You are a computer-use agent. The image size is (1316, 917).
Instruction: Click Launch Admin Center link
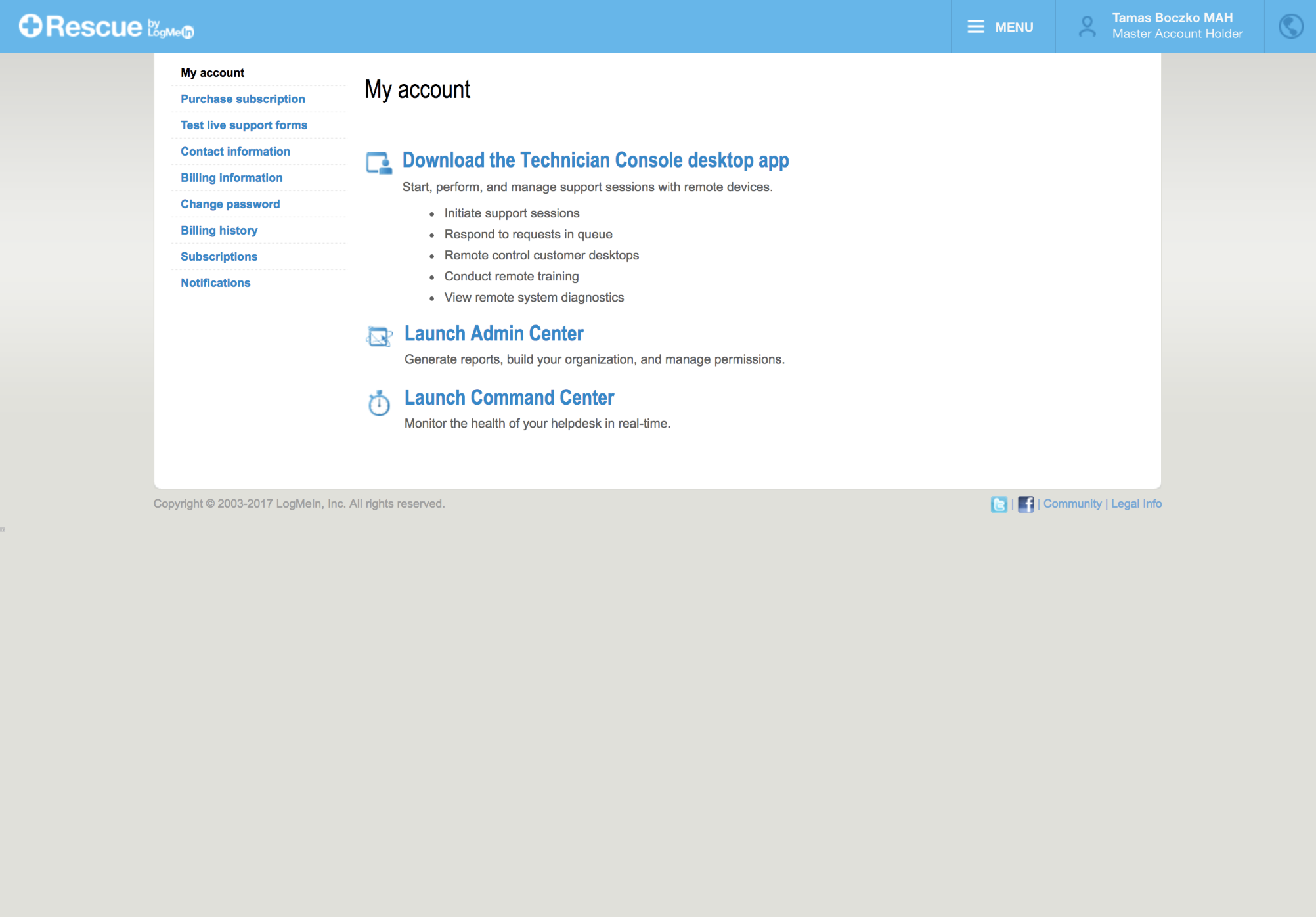point(494,334)
